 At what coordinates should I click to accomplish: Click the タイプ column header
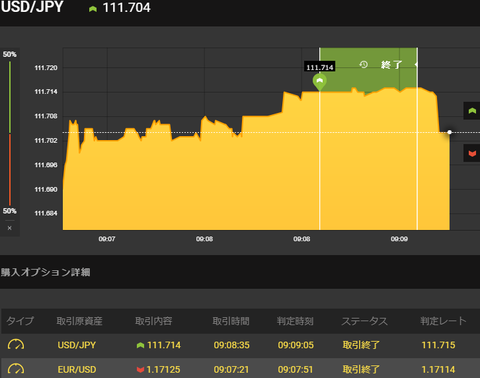[x=20, y=321]
